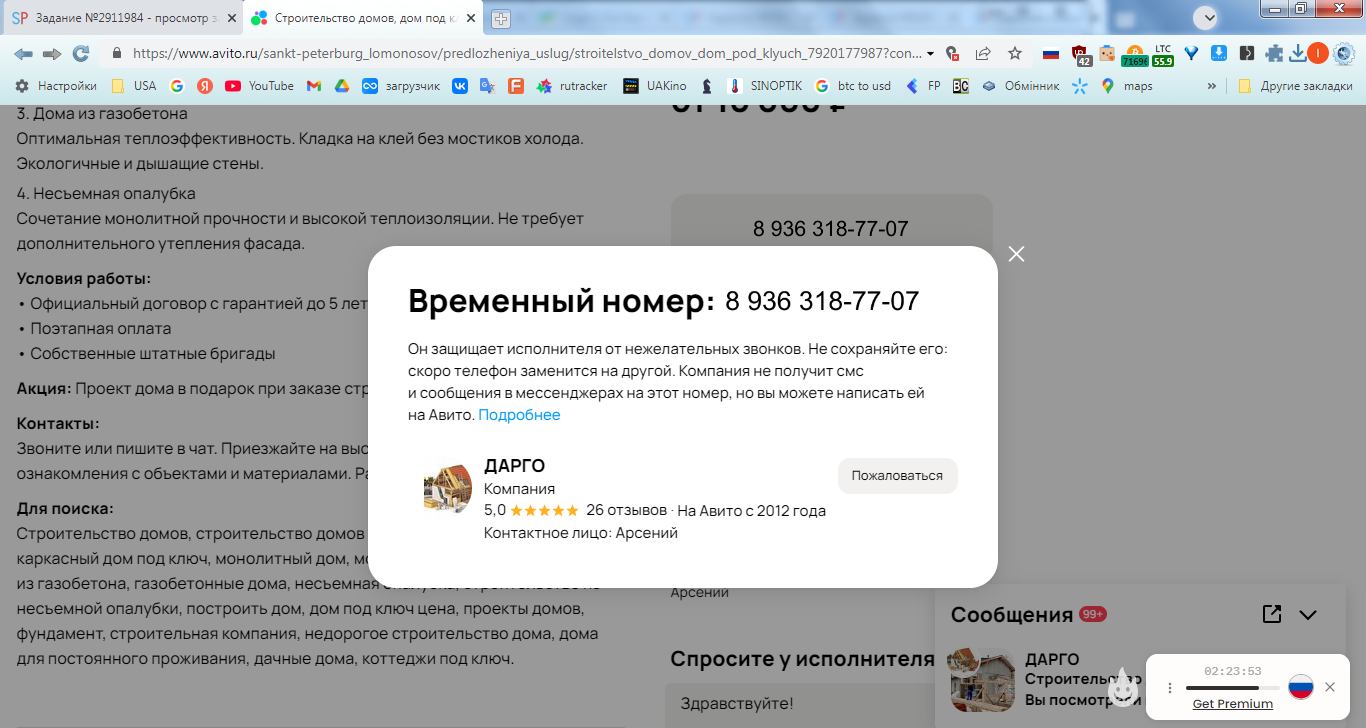
Task: Open the загрузчик bookmark
Action: point(401,86)
